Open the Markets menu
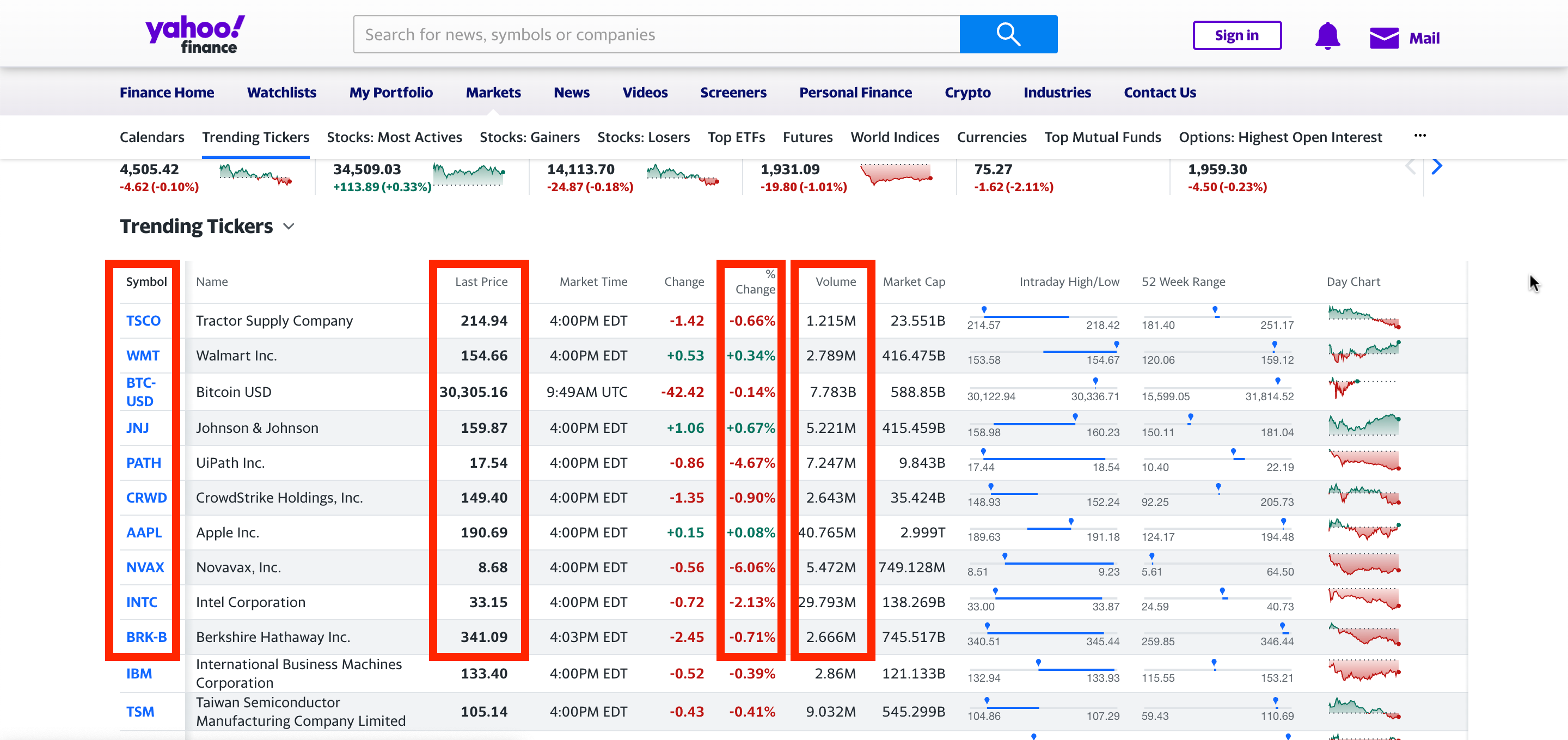This screenshot has height=740, width=1568. pyautogui.click(x=493, y=93)
